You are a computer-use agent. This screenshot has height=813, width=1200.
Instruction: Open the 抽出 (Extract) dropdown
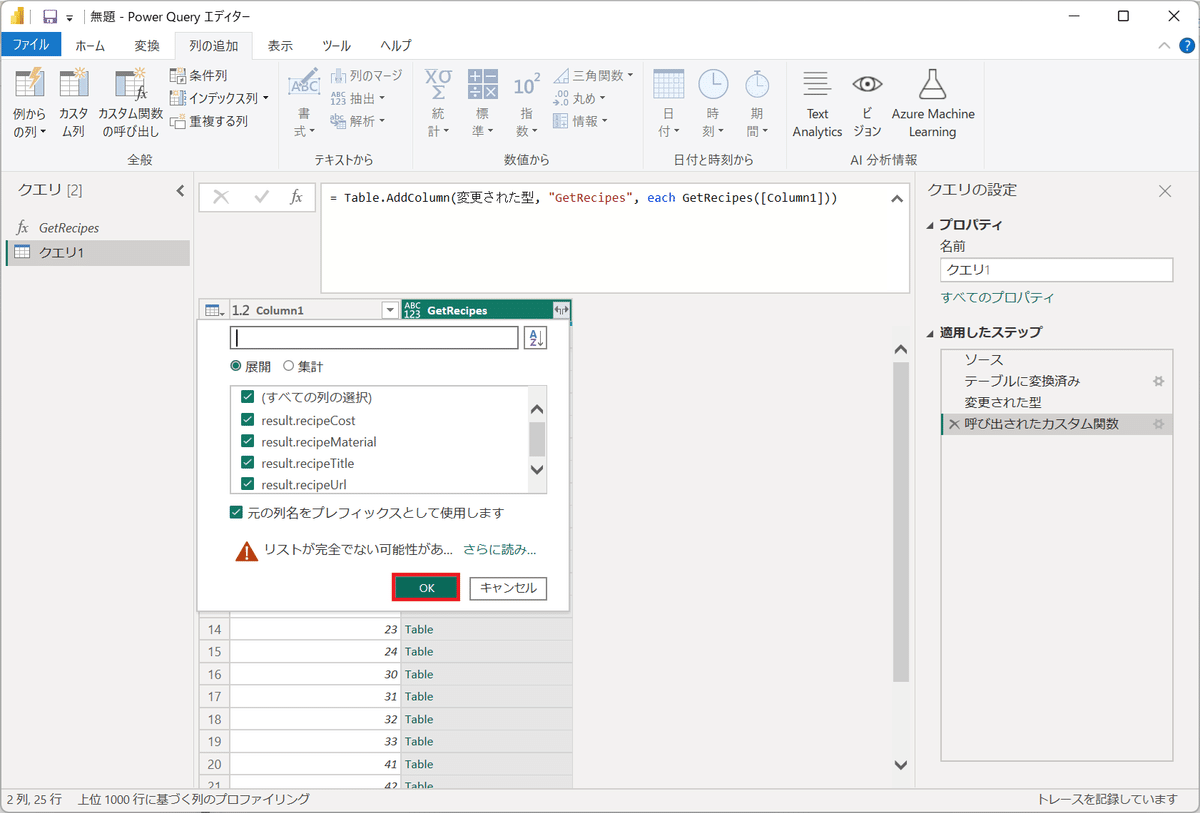pyautogui.click(x=358, y=98)
